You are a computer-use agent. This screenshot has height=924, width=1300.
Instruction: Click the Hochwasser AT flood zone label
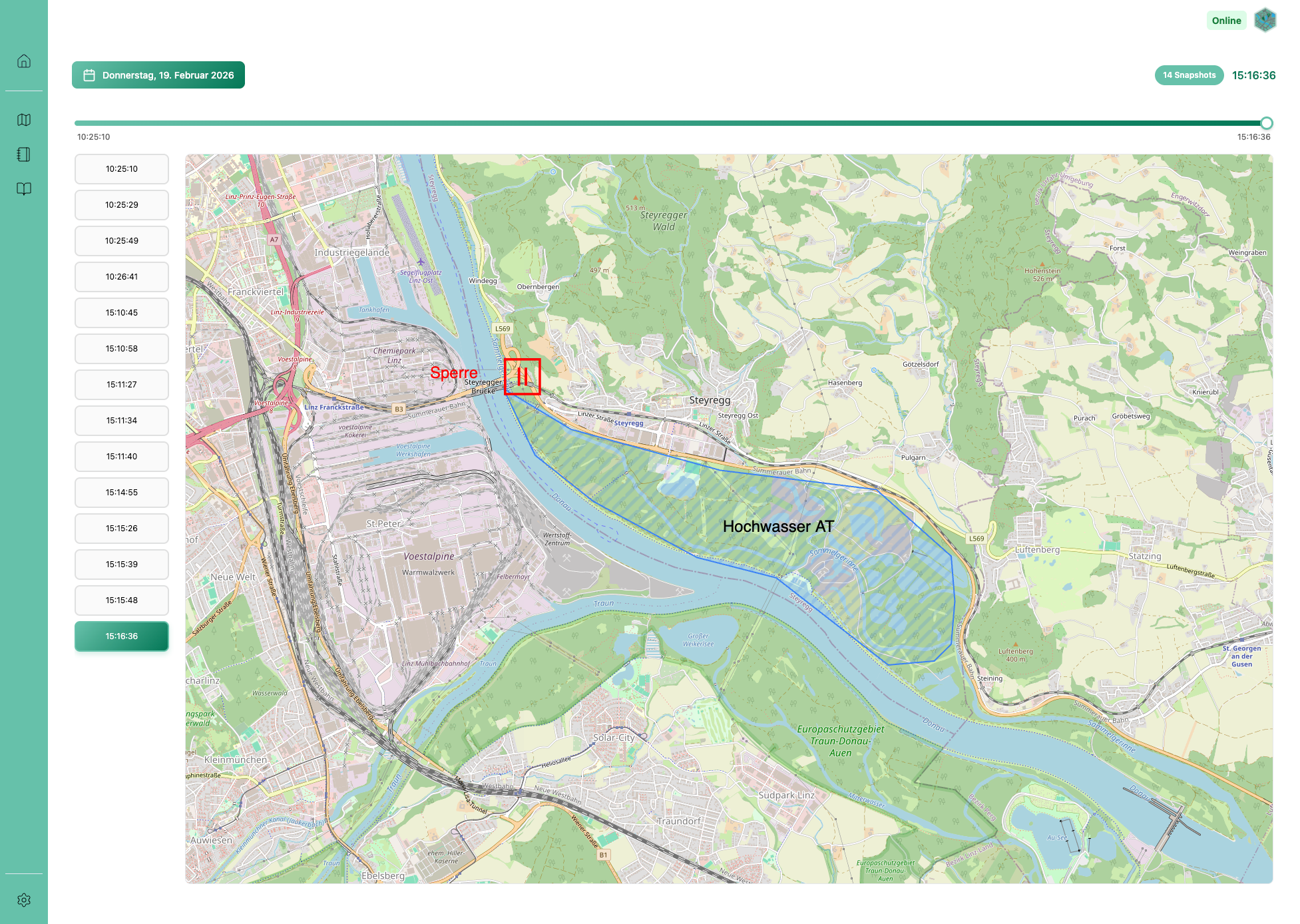[x=777, y=527]
